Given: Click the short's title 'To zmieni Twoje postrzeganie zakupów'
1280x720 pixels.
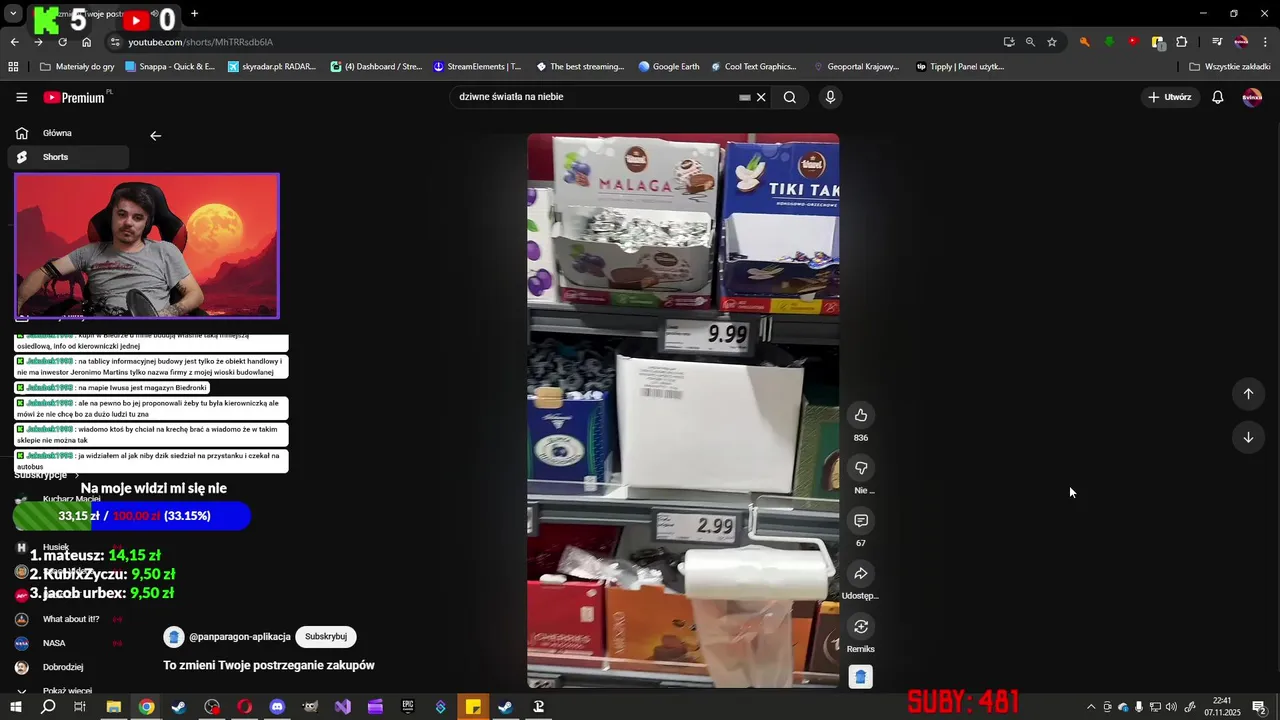Looking at the screenshot, I should 269,665.
